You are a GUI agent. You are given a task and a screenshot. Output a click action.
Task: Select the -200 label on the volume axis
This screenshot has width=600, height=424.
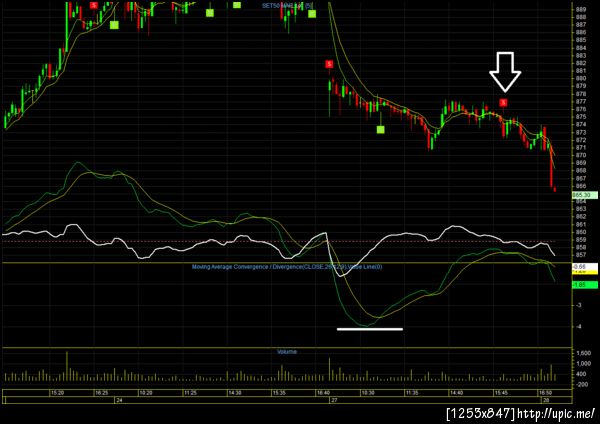(x=582, y=385)
